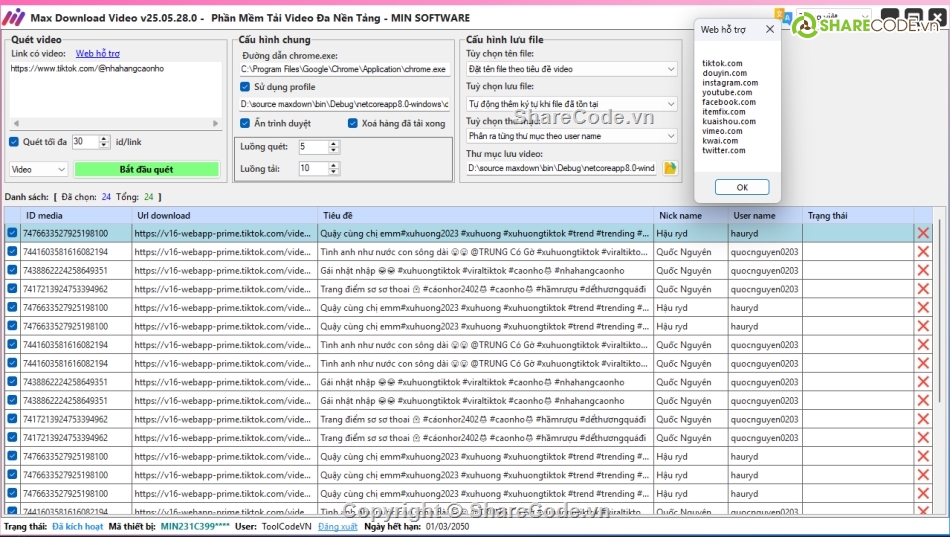950x537 pixels.
Task: Increase Luồng tải value with up arrow
Action: click(x=333, y=165)
